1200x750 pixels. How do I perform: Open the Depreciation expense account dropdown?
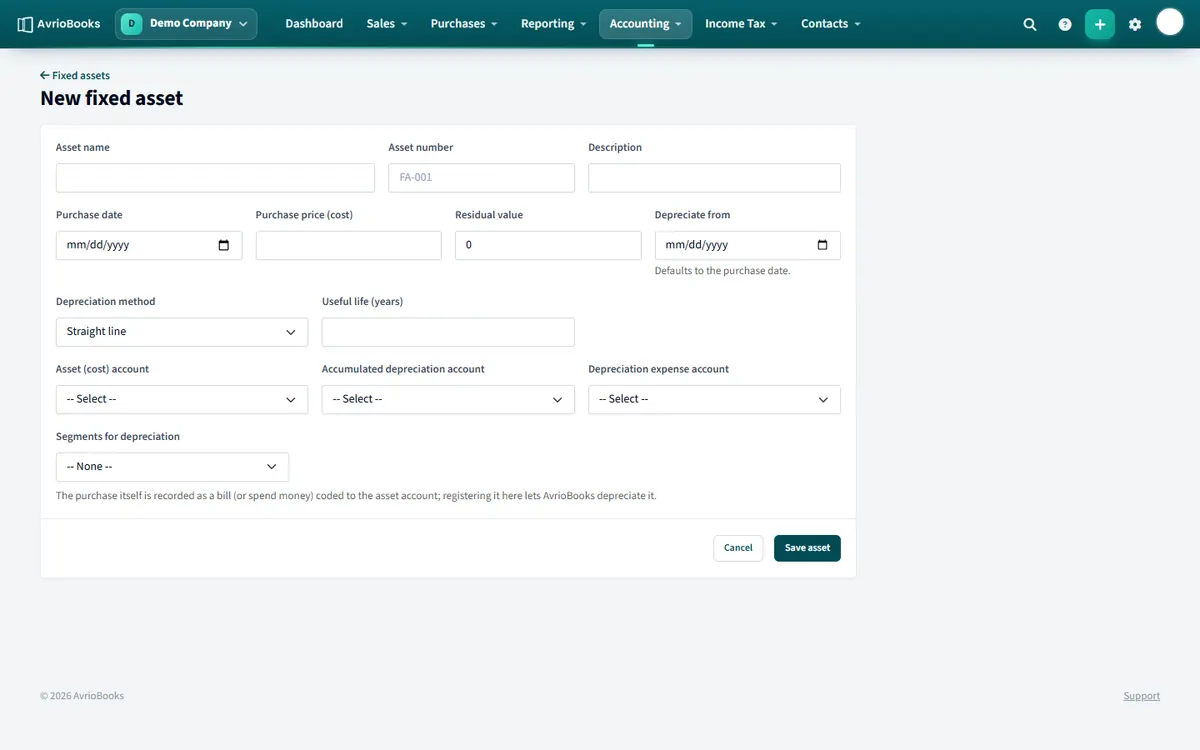[714, 399]
